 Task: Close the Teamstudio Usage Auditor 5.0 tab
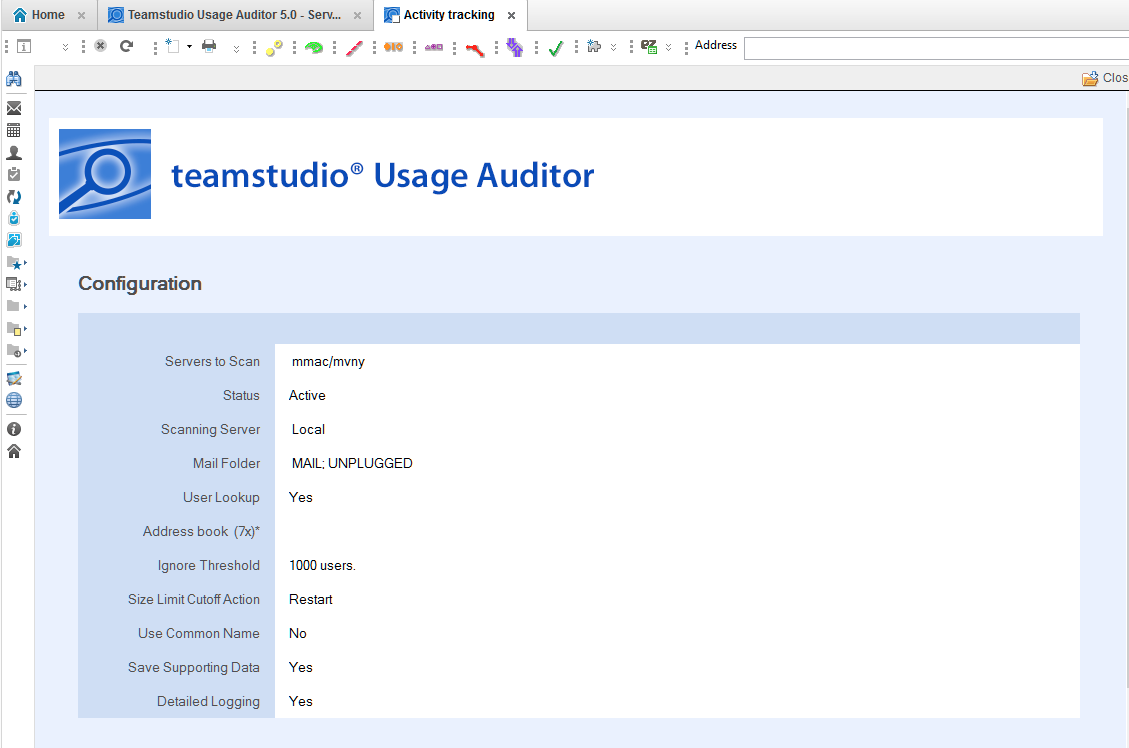[357, 15]
